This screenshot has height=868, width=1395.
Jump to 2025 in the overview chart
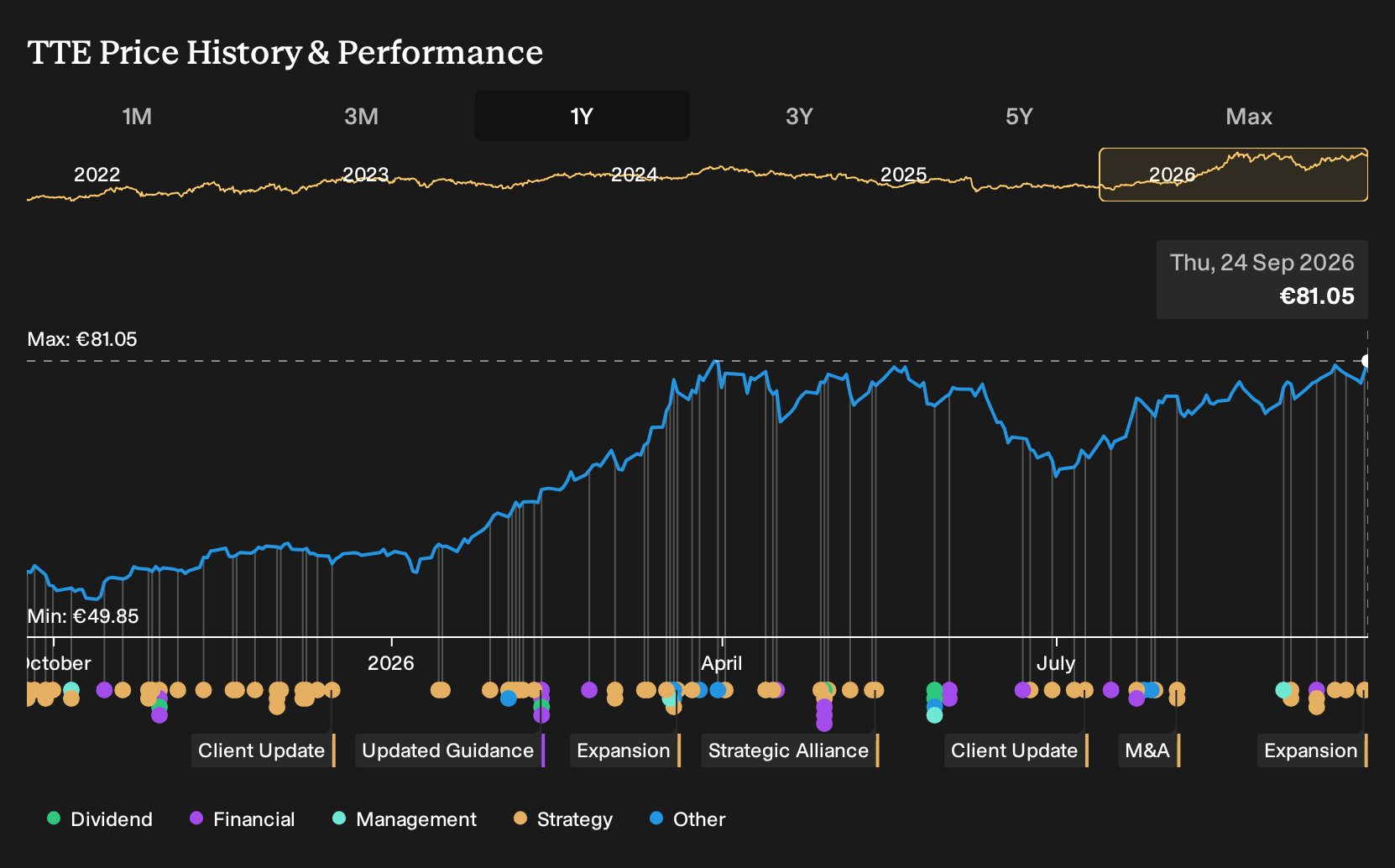[904, 175]
